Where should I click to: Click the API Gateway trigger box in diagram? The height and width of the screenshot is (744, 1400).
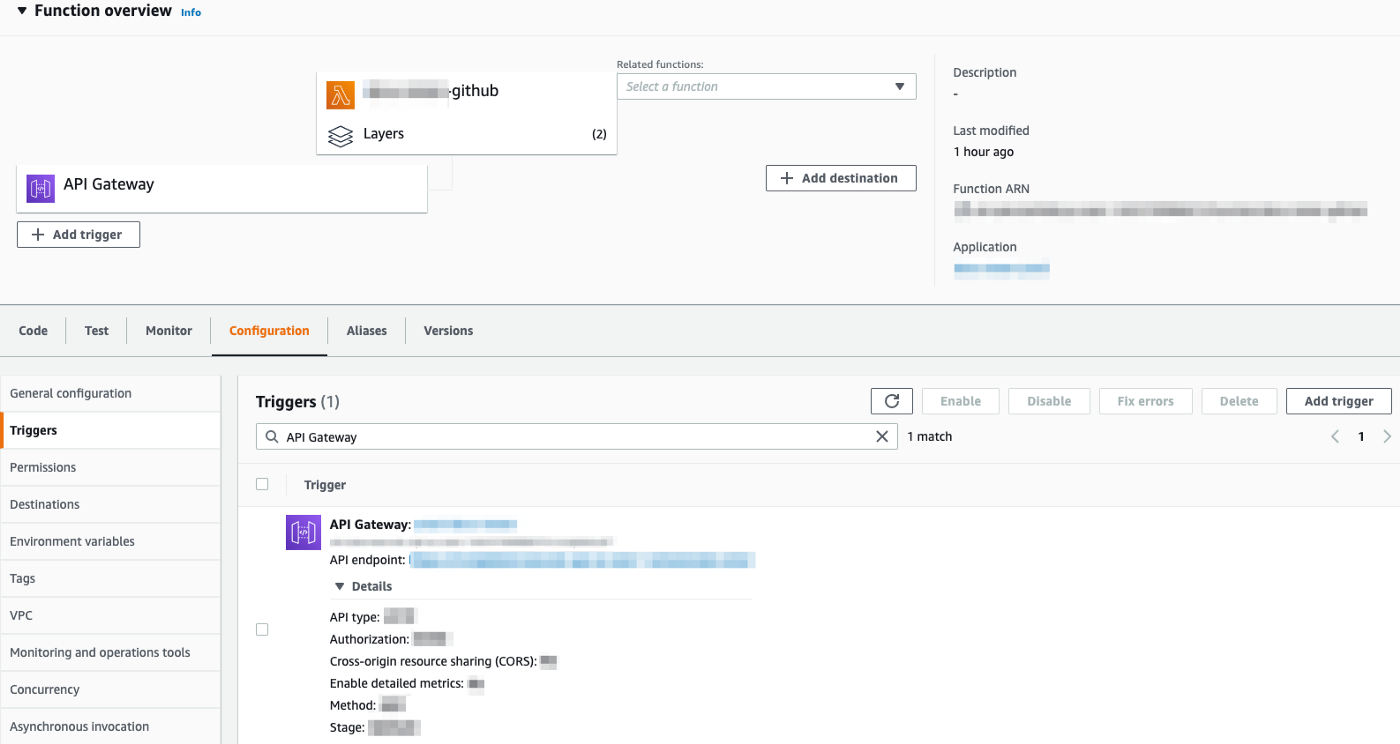click(x=222, y=188)
